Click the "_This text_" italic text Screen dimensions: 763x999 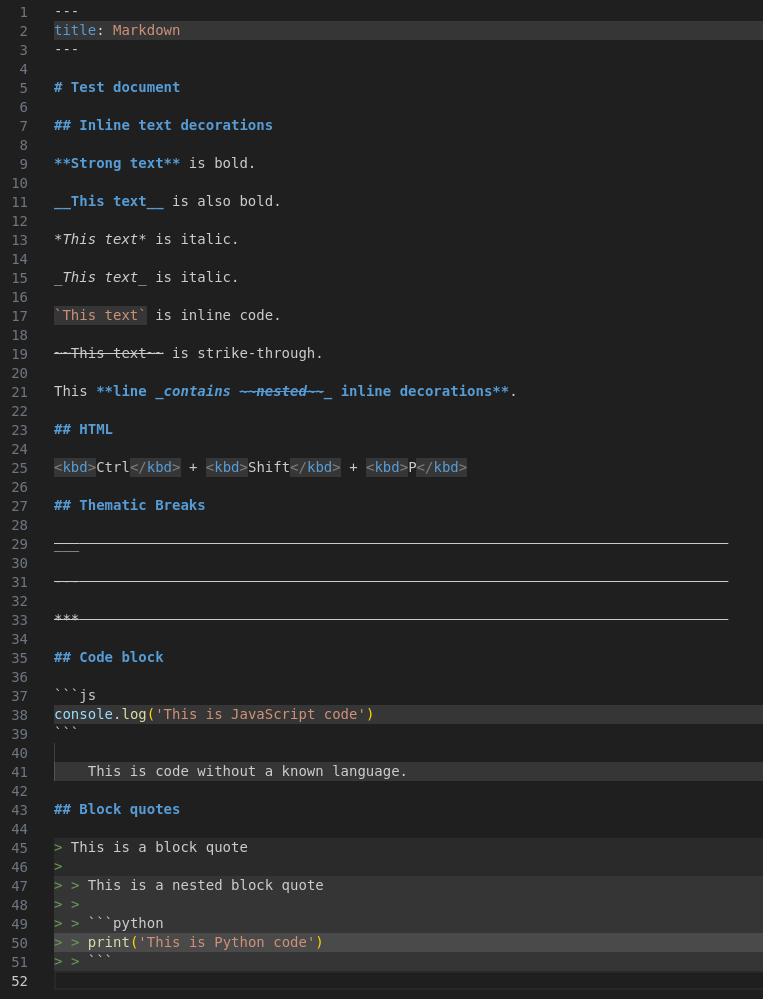pos(100,278)
